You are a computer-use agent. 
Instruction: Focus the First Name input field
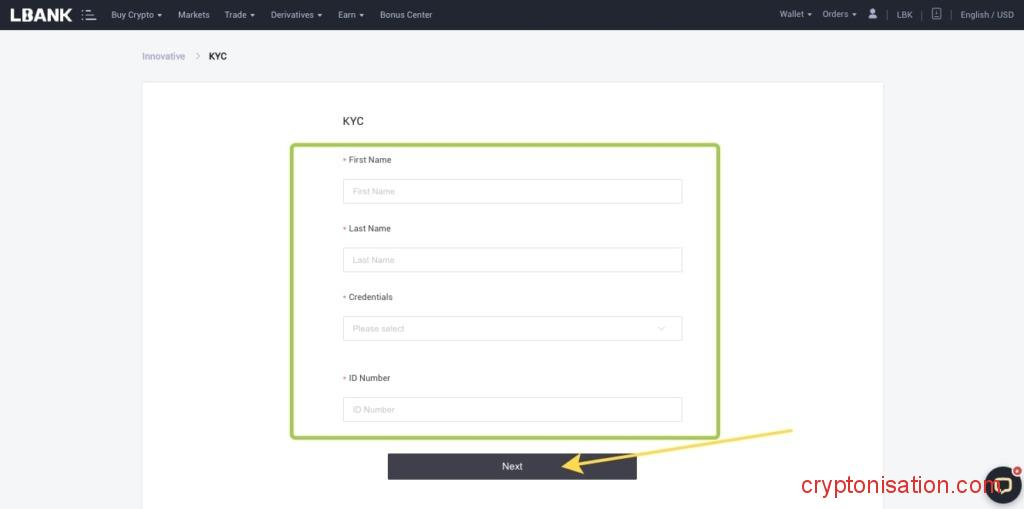coord(512,191)
